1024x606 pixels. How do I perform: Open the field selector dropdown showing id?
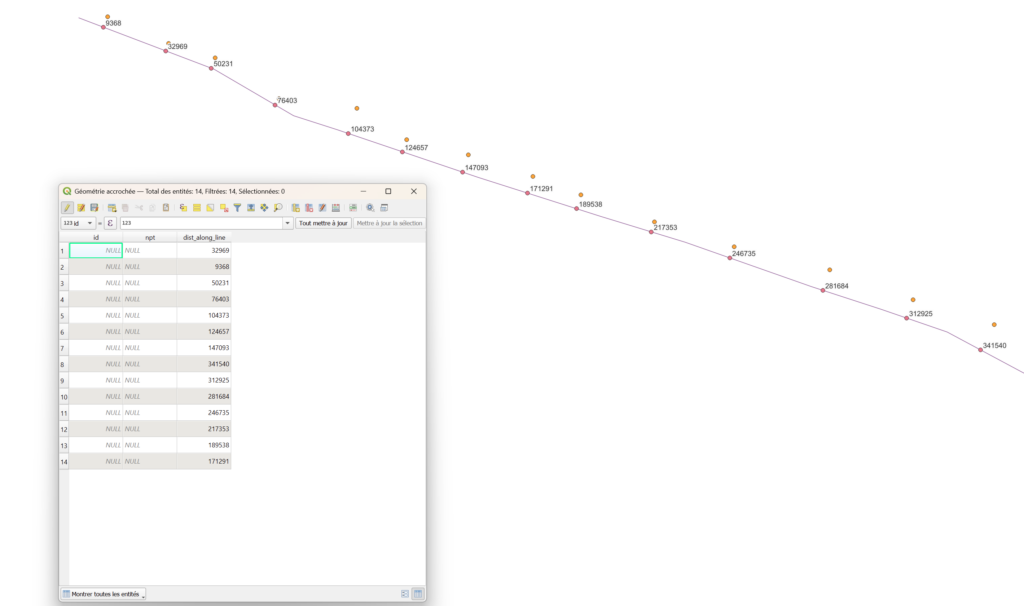tap(78, 223)
